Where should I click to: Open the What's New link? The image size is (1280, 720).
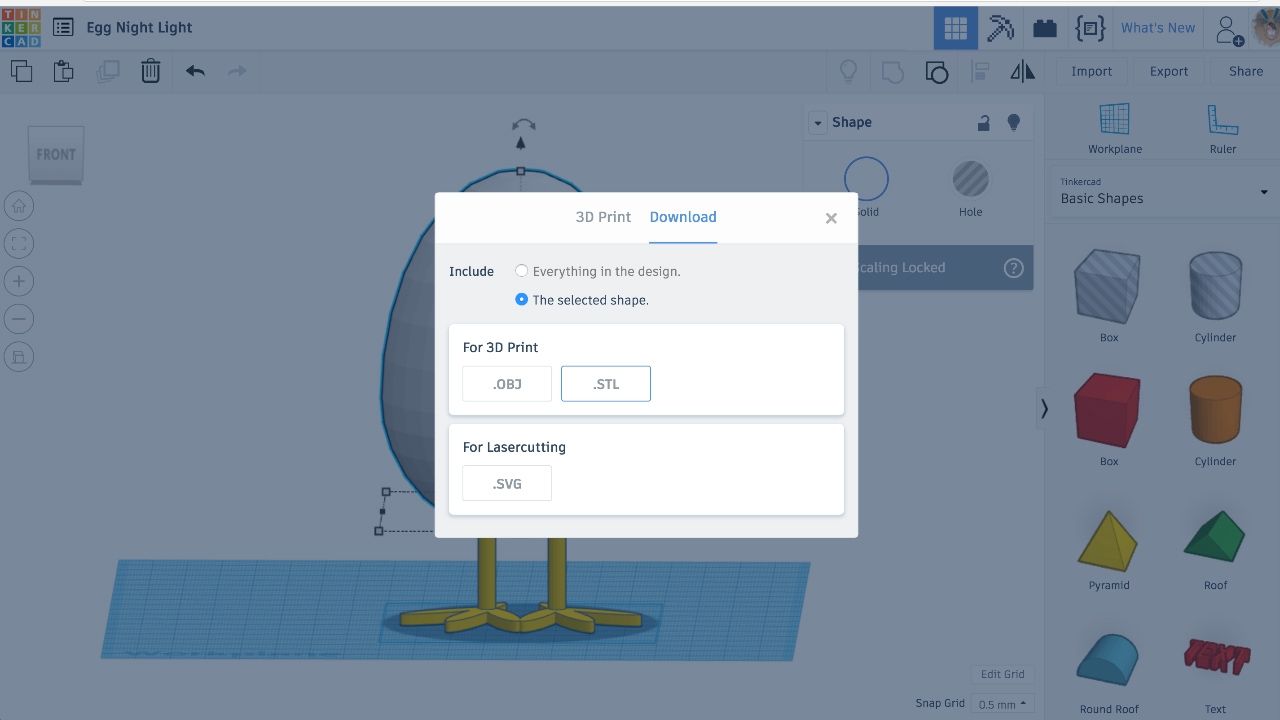tap(1158, 28)
